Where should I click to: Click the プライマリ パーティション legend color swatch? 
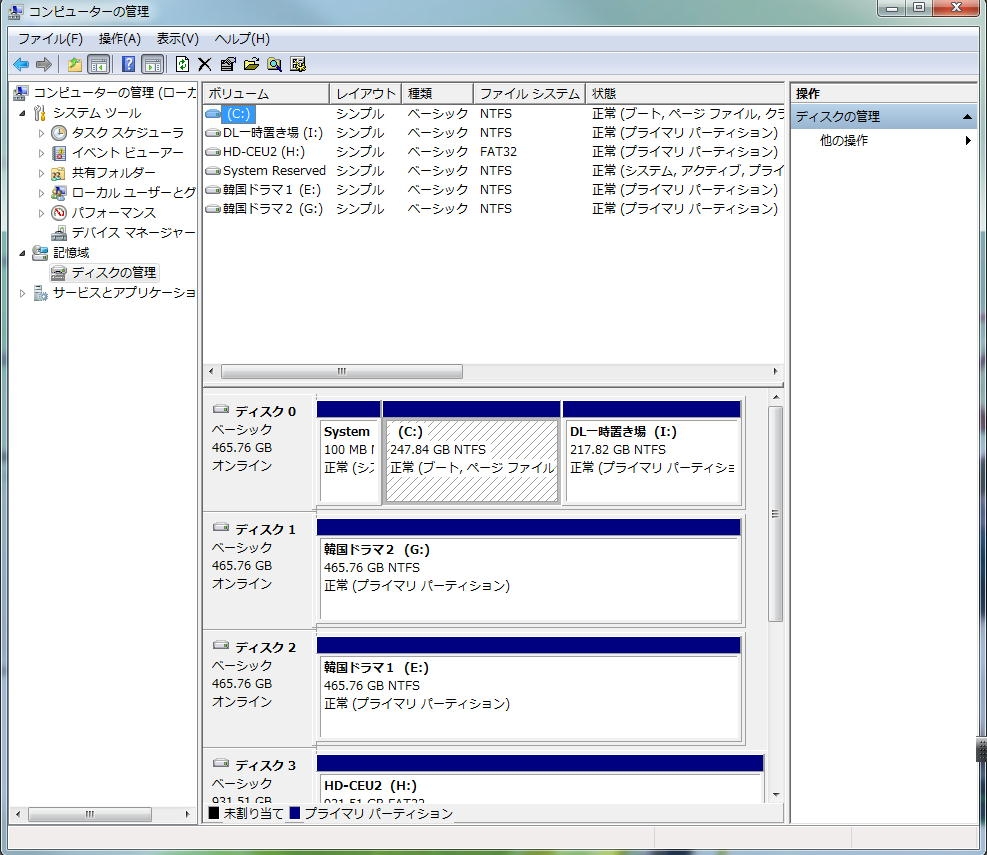[x=295, y=813]
